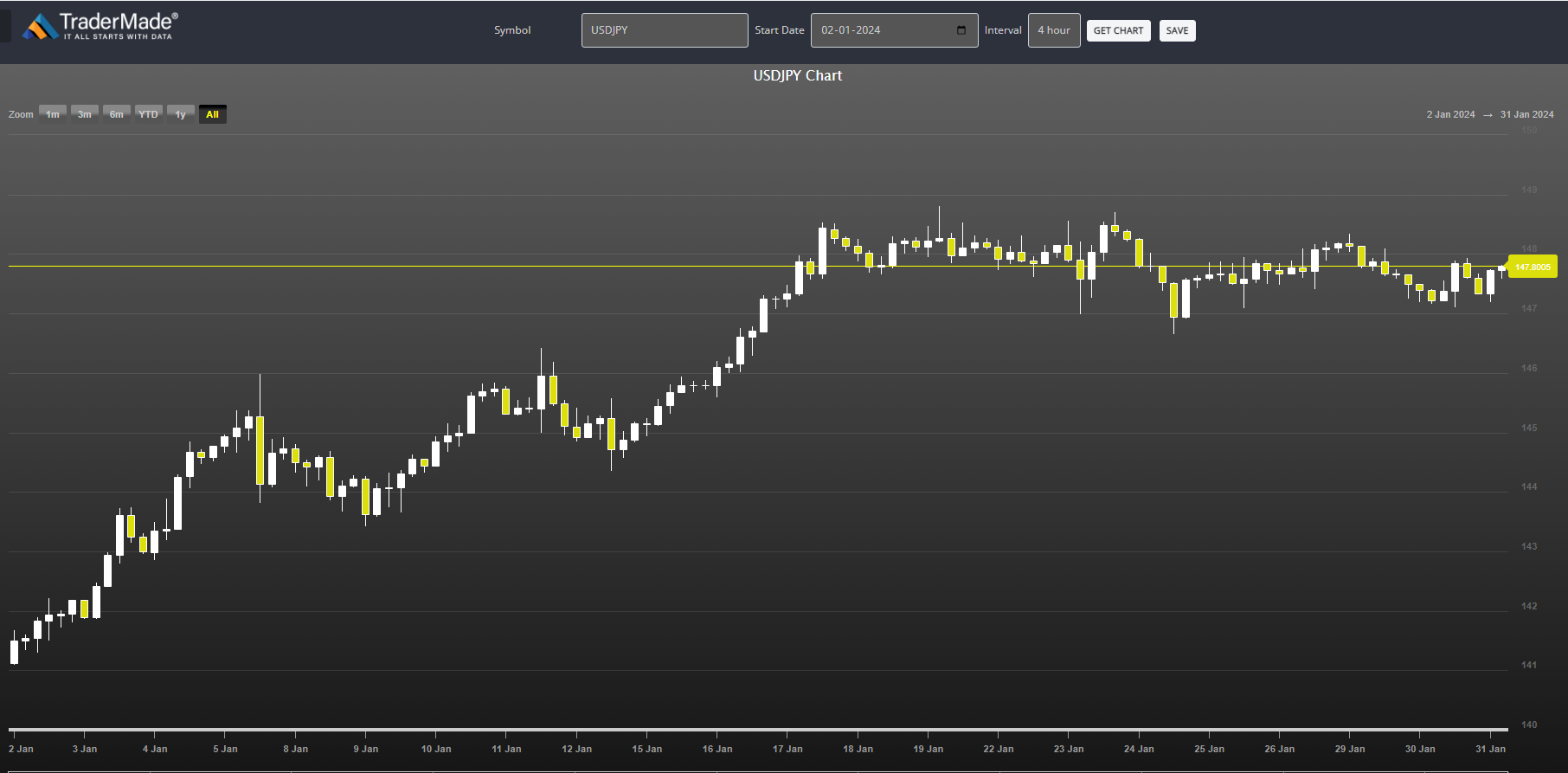Click the Start Date label text
The image size is (1568, 773).
(x=780, y=30)
